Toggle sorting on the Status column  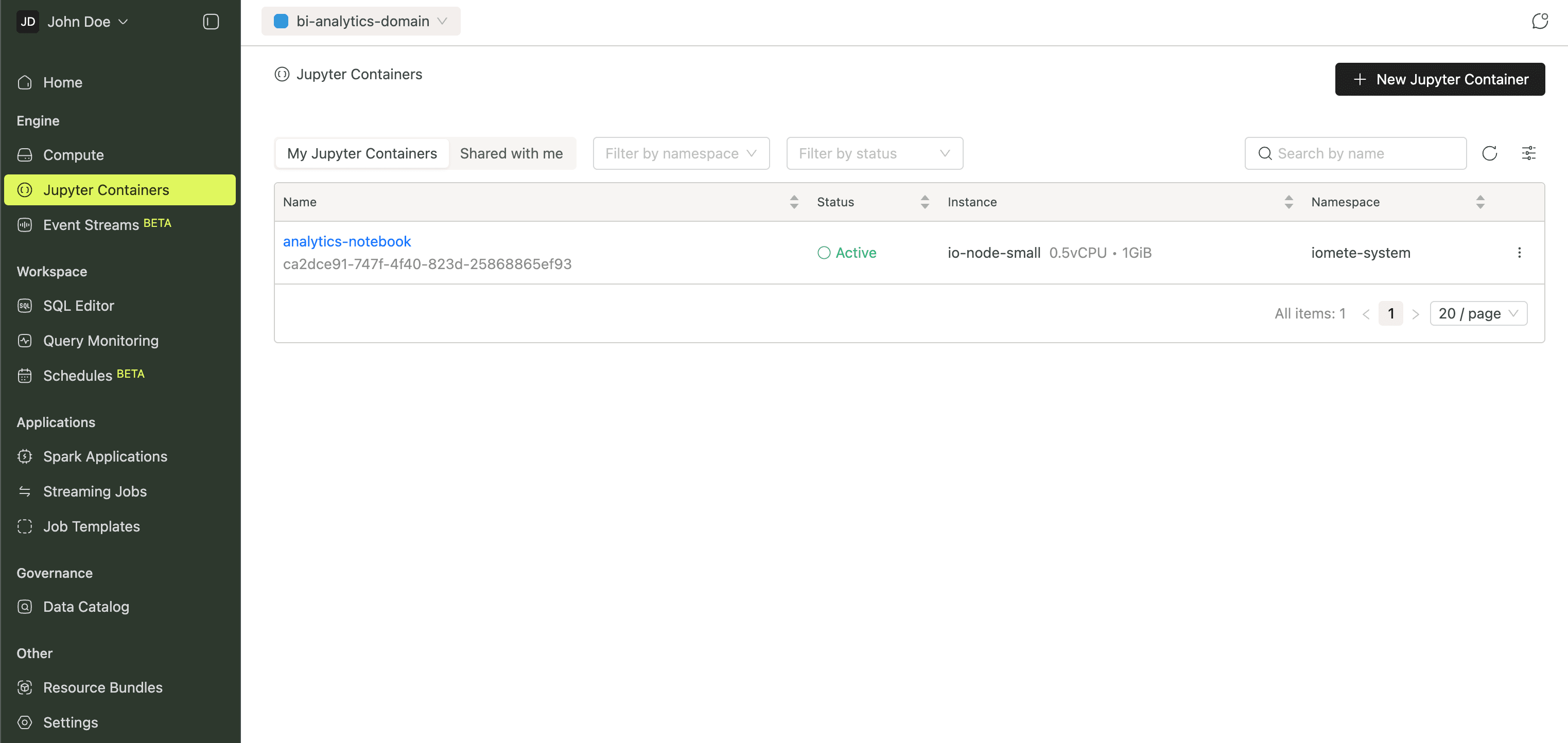925,201
